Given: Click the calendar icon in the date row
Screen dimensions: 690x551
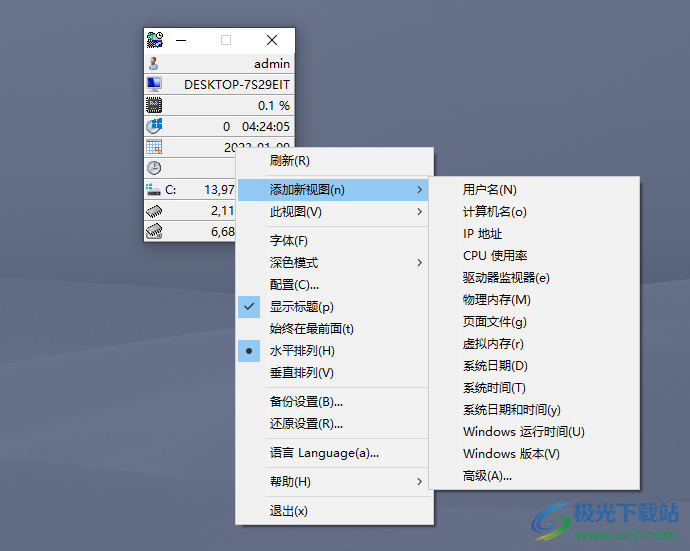Looking at the screenshot, I should [154, 147].
